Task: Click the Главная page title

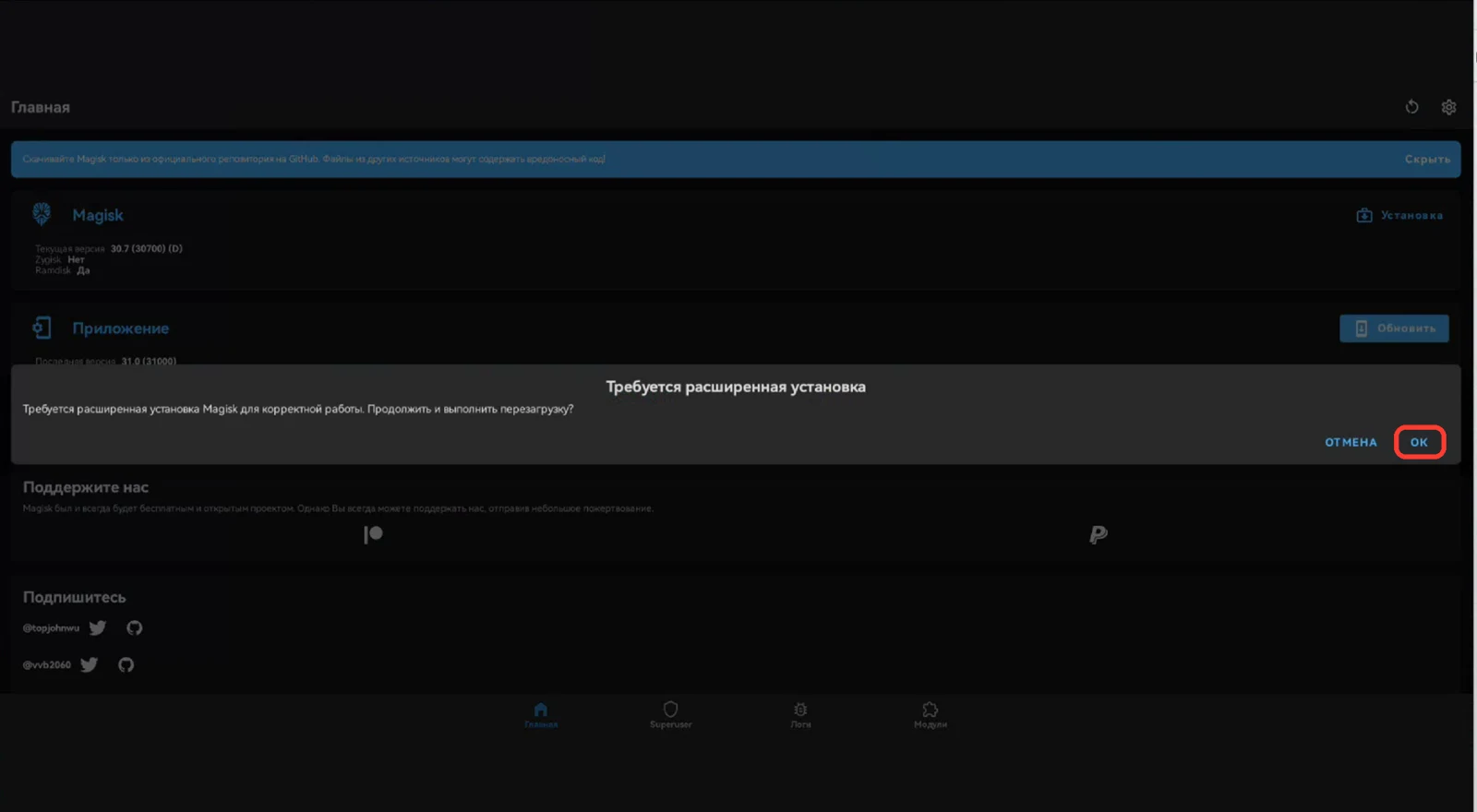Action: 41,107
